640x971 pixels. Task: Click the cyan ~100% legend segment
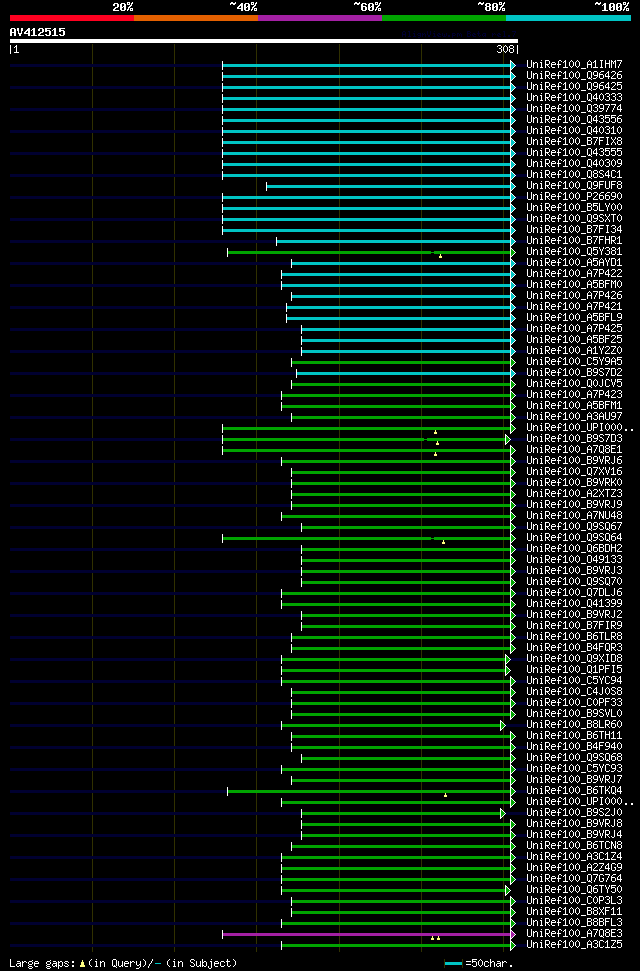[x=569, y=18]
